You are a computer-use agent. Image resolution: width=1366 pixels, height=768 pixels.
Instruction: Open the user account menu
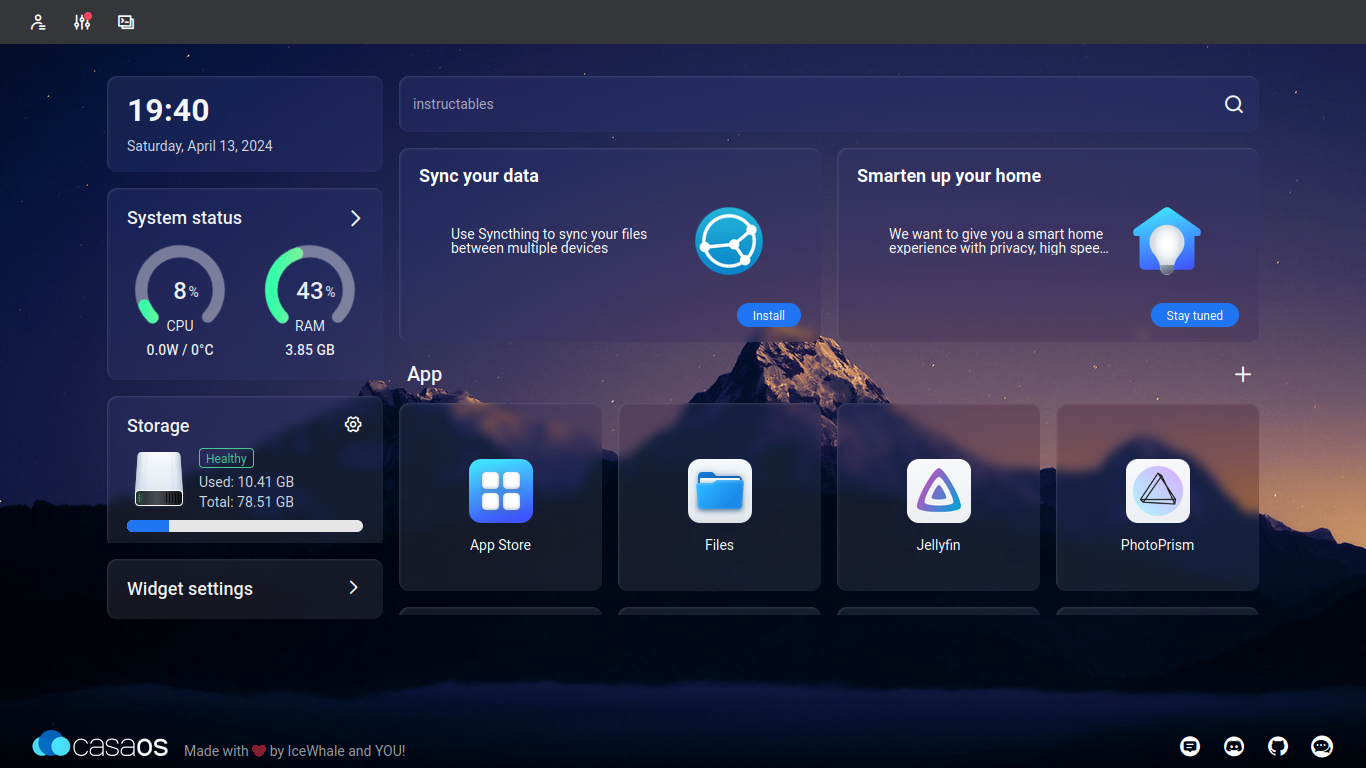(38, 22)
